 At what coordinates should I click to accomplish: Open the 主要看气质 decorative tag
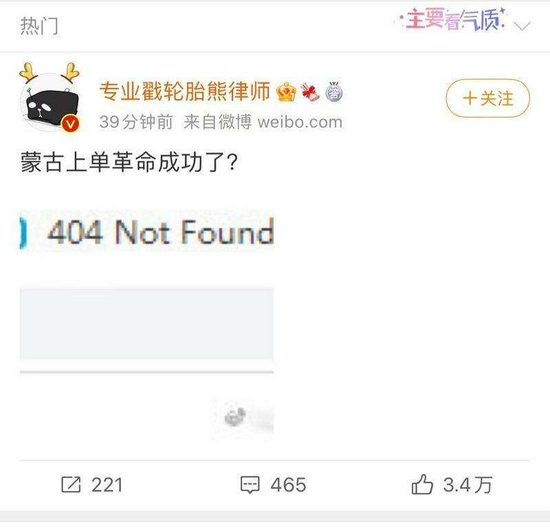click(451, 20)
